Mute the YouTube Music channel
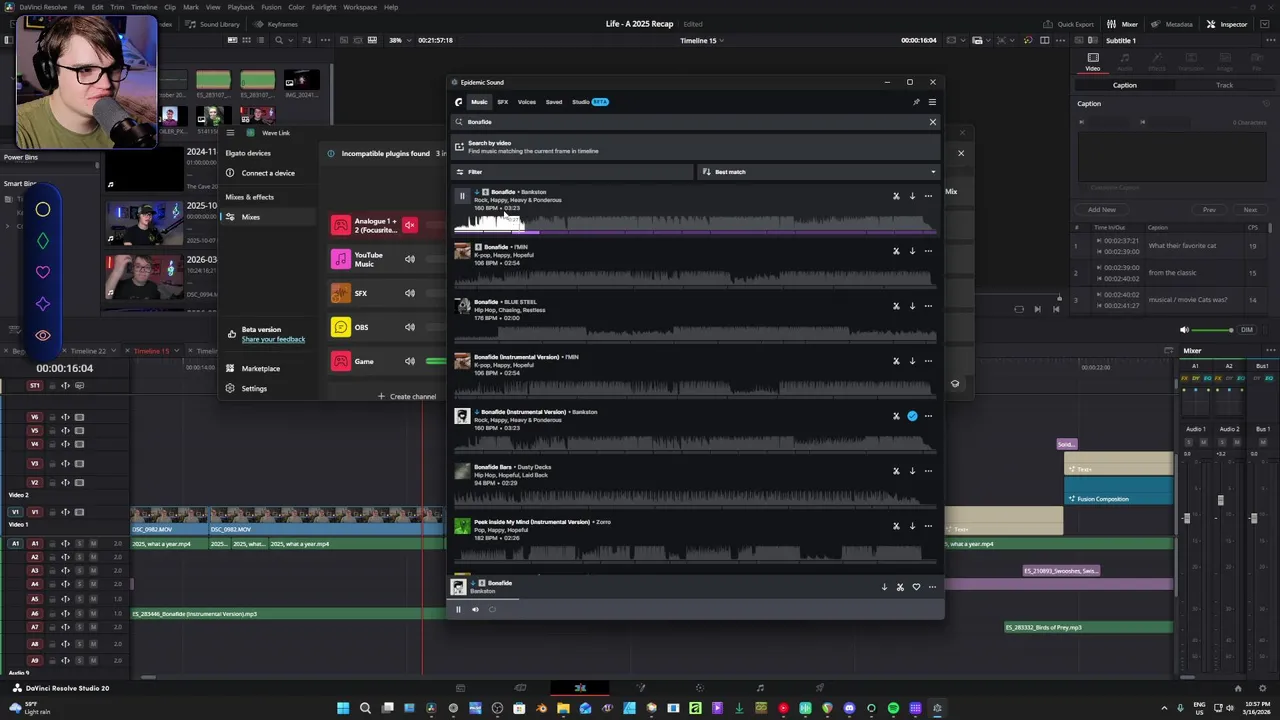 (409, 259)
